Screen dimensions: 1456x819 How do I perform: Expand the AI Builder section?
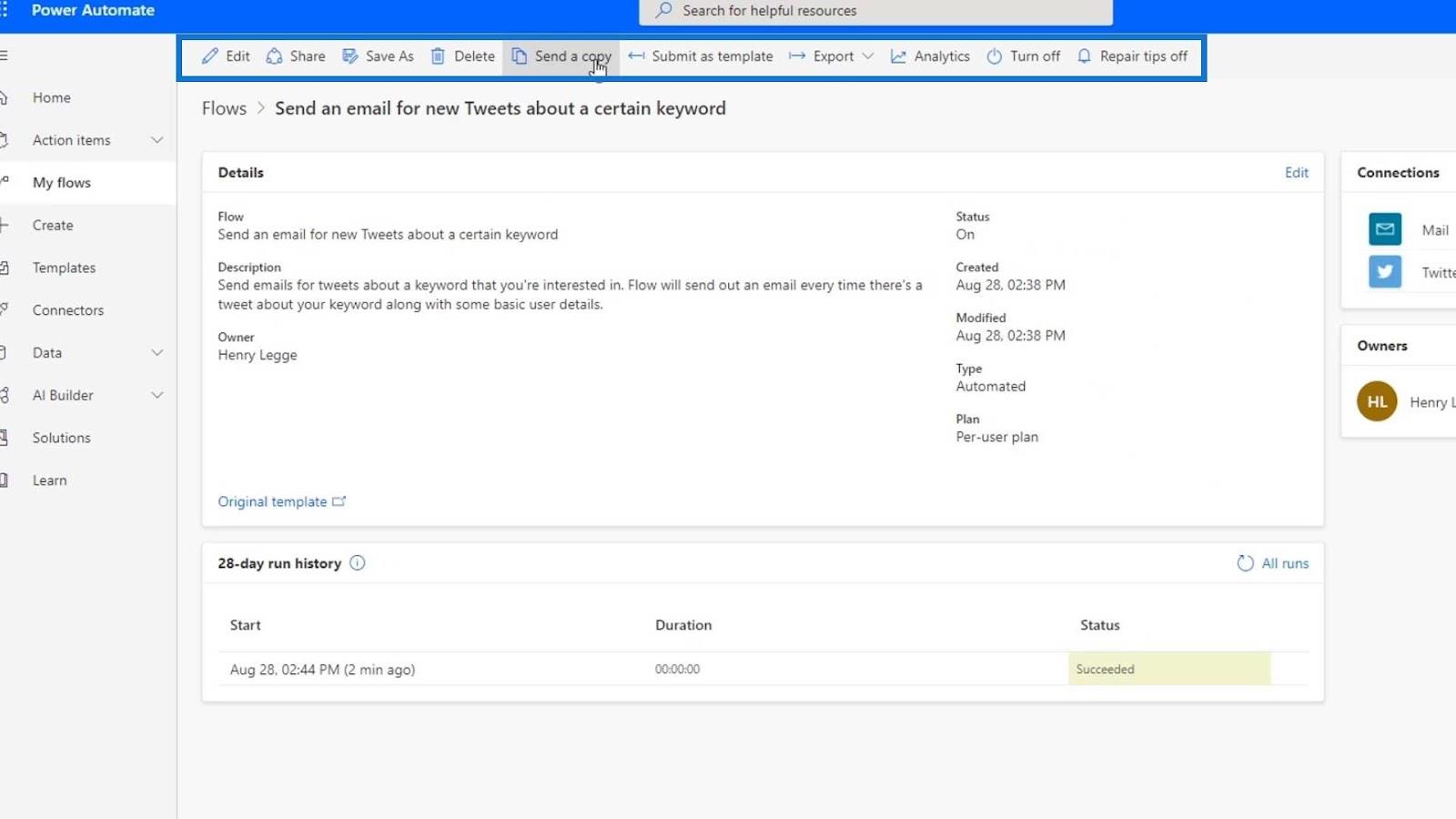pyautogui.click(x=157, y=395)
